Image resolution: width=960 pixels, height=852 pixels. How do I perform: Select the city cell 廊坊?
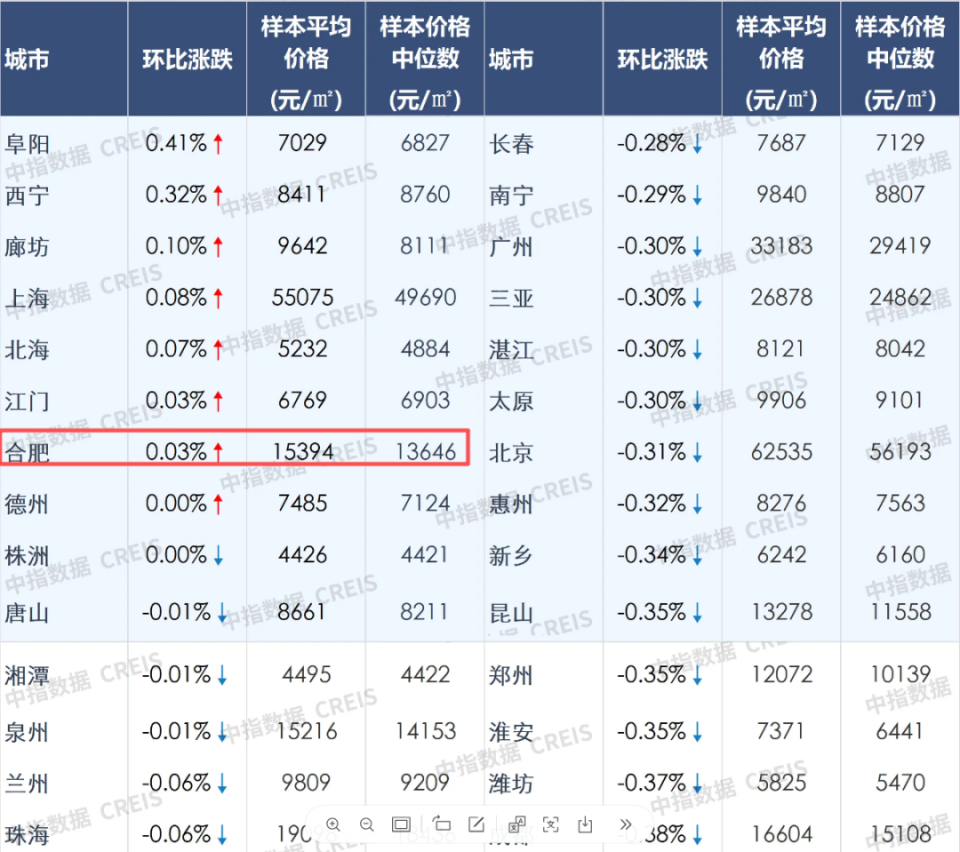(x=27, y=247)
